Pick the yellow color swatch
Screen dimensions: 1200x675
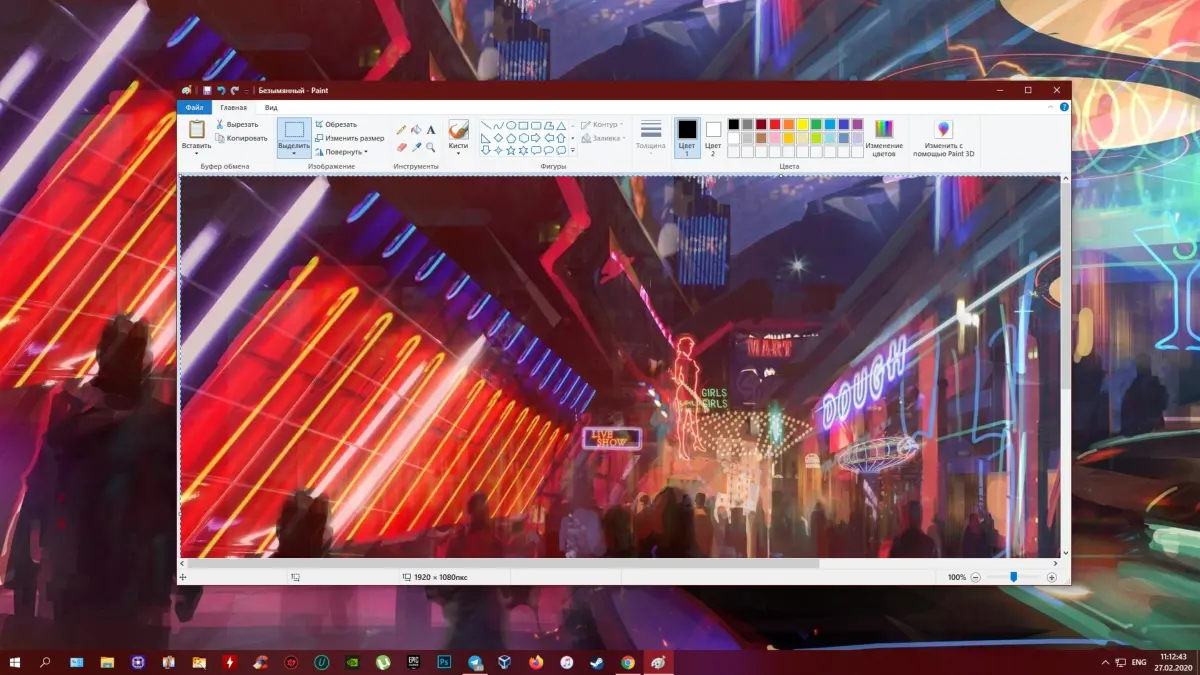(802, 124)
